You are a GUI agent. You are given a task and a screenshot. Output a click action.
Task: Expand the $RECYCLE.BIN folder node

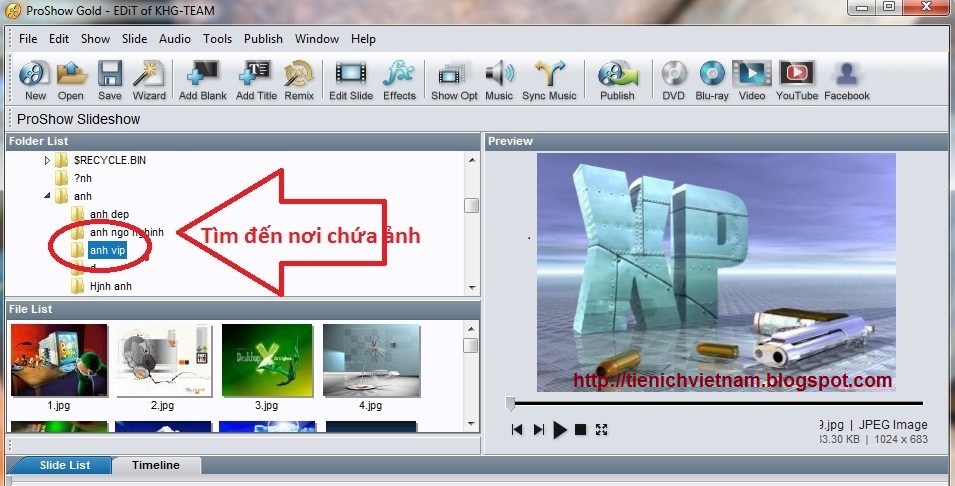coord(47,161)
